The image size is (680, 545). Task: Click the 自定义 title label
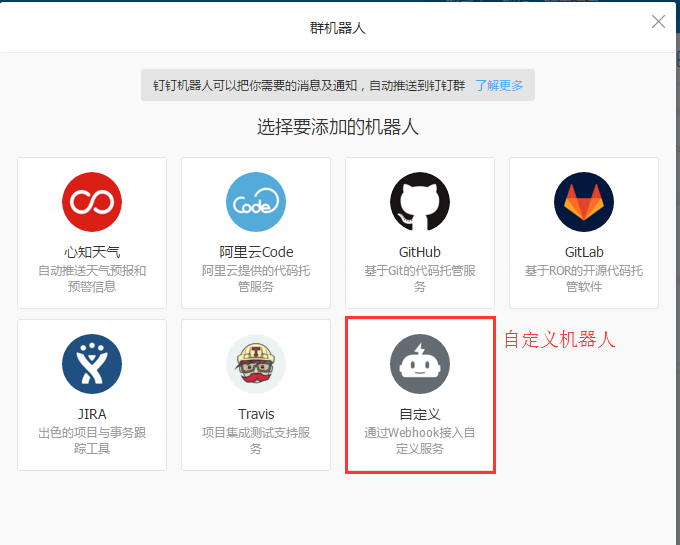pos(420,414)
